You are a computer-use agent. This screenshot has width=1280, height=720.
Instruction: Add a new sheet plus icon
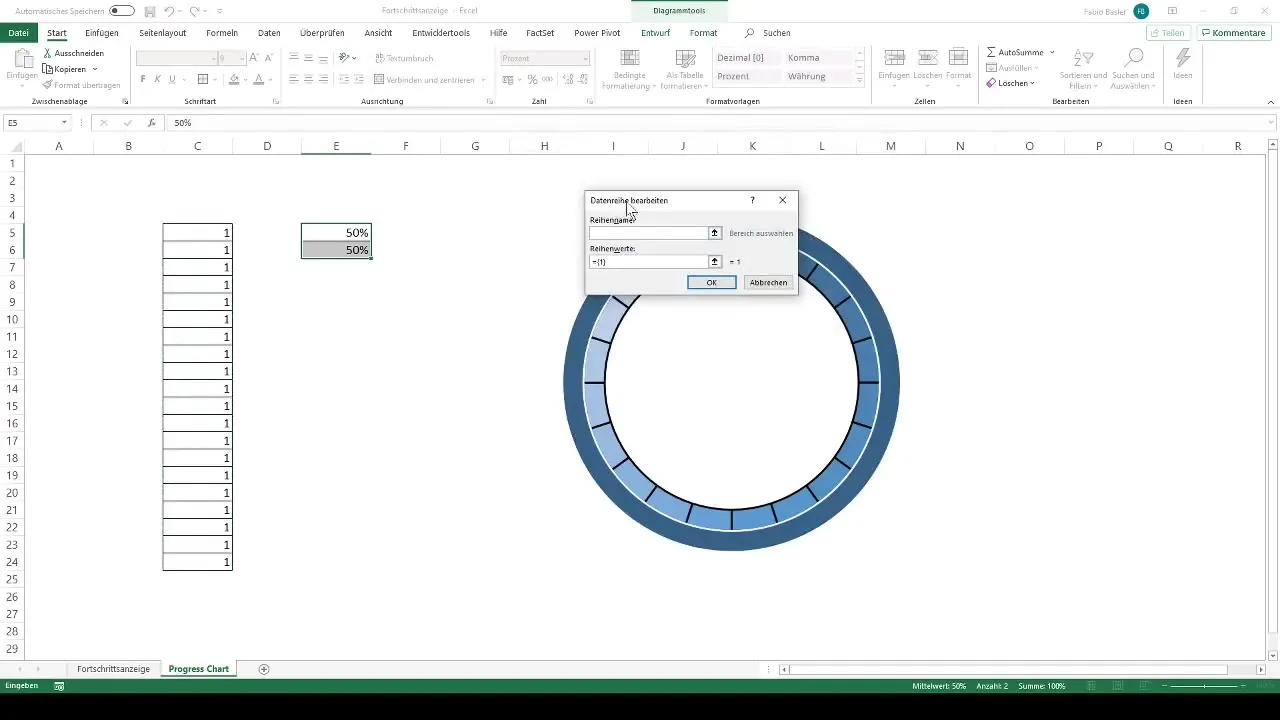tap(264, 669)
